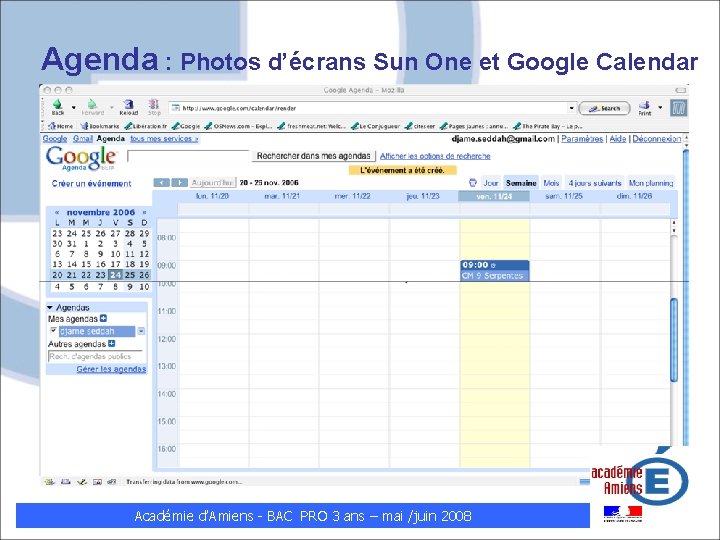Go to the previous week with the left arrow

(161, 183)
